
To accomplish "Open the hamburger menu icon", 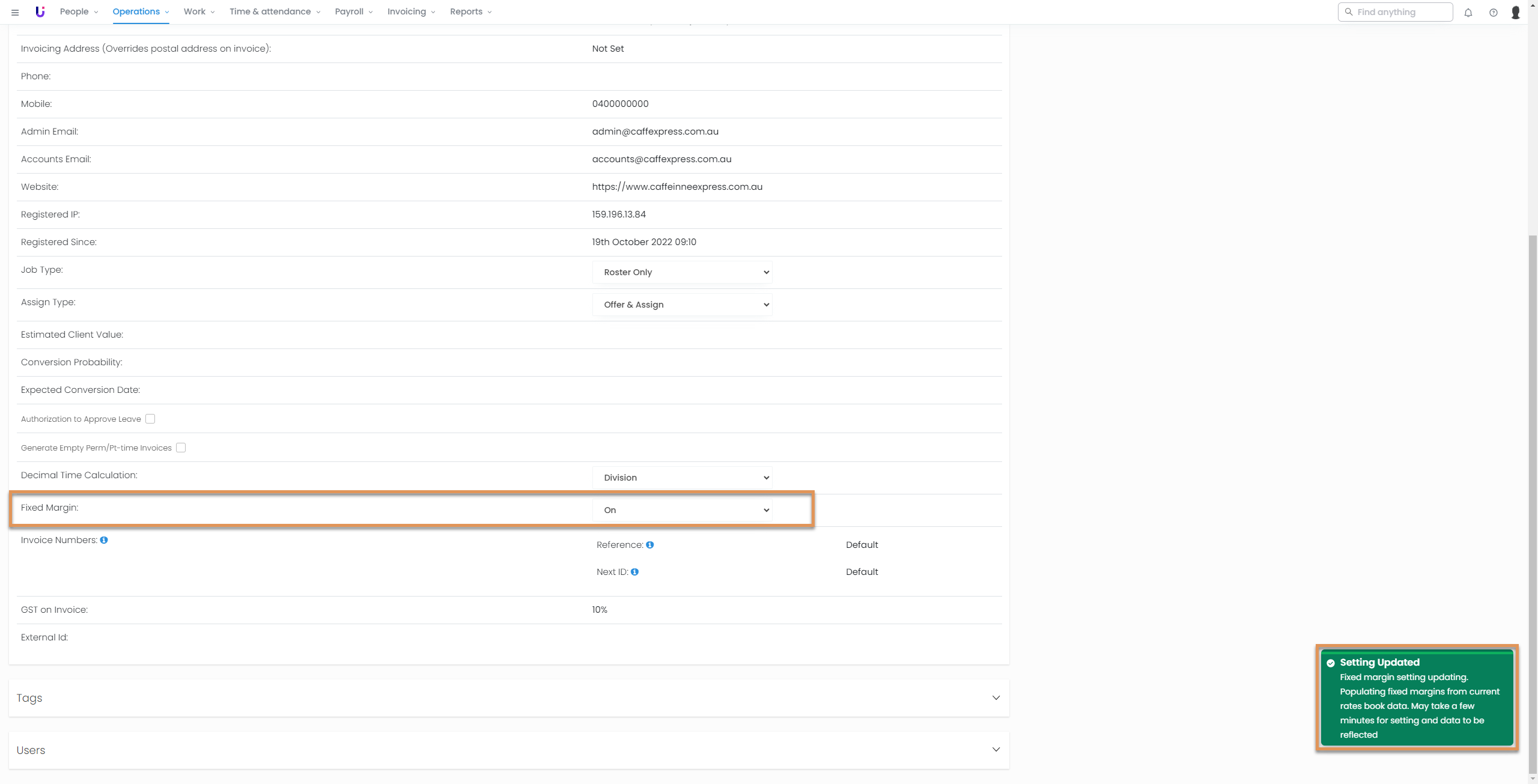I will (15, 12).
